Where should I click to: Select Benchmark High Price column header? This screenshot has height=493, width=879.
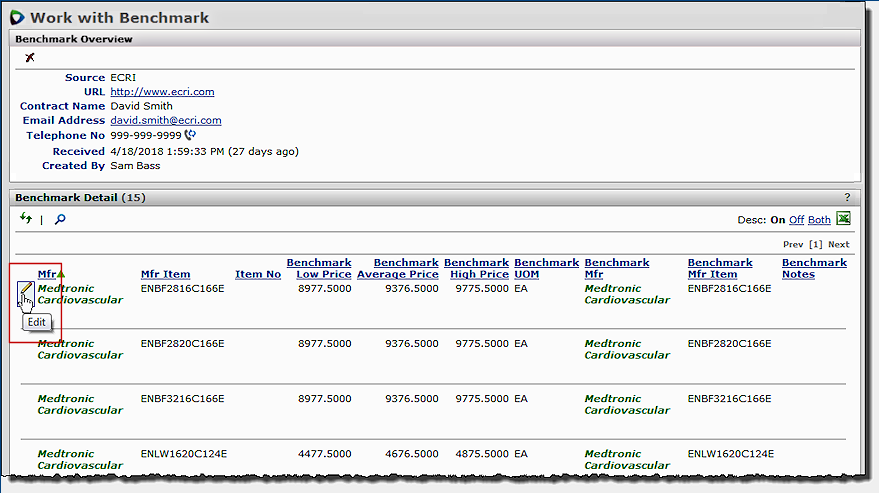point(476,268)
